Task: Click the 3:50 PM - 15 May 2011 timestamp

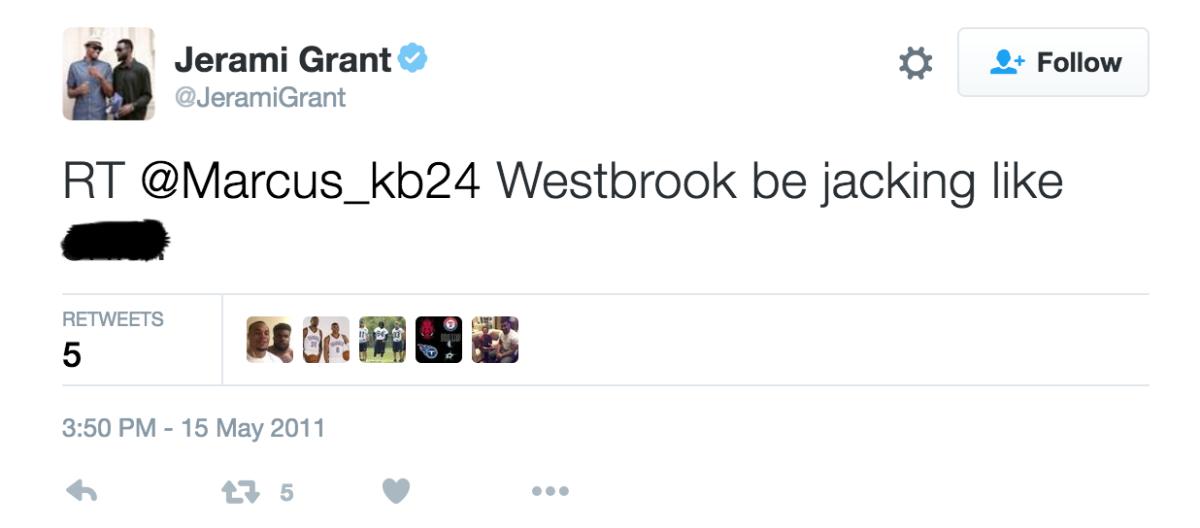Action: (x=194, y=428)
